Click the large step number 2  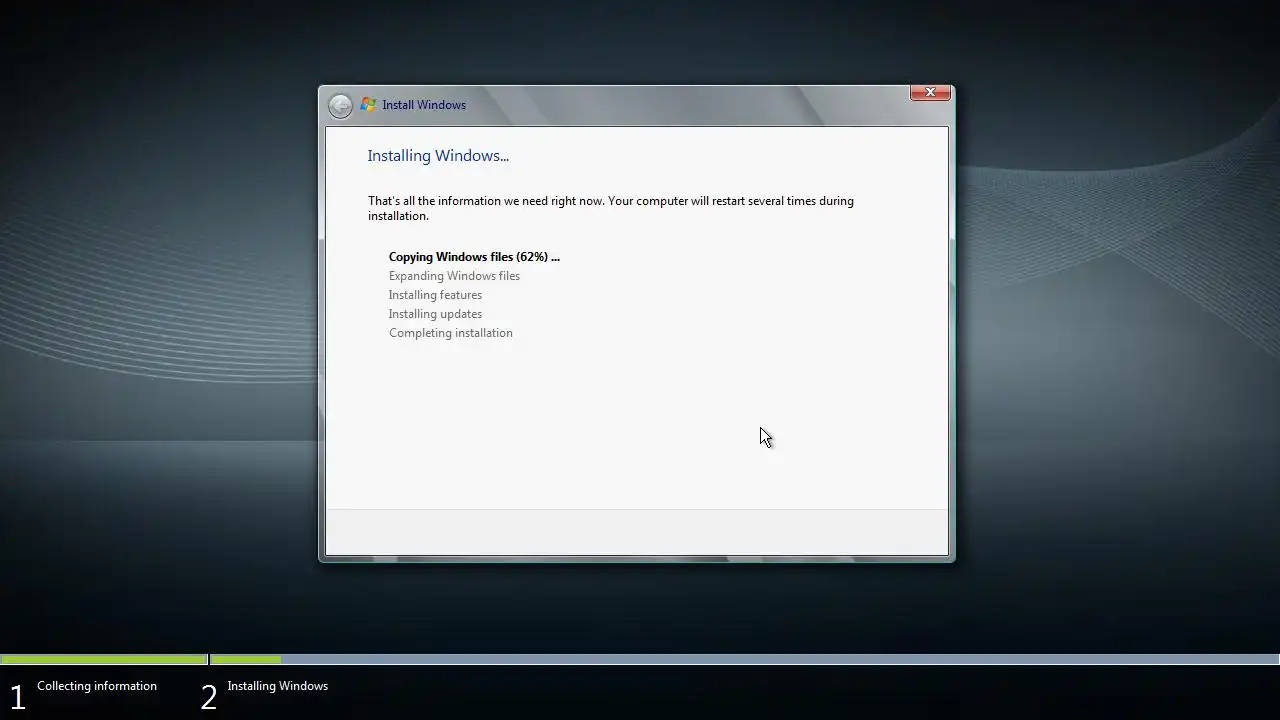click(x=209, y=698)
